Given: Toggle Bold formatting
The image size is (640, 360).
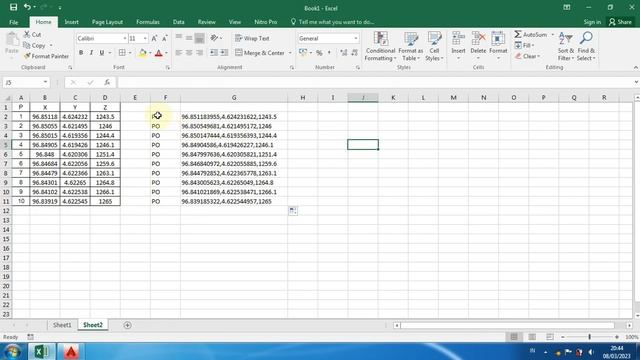Looking at the screenshot, I should tap(81, 53).
